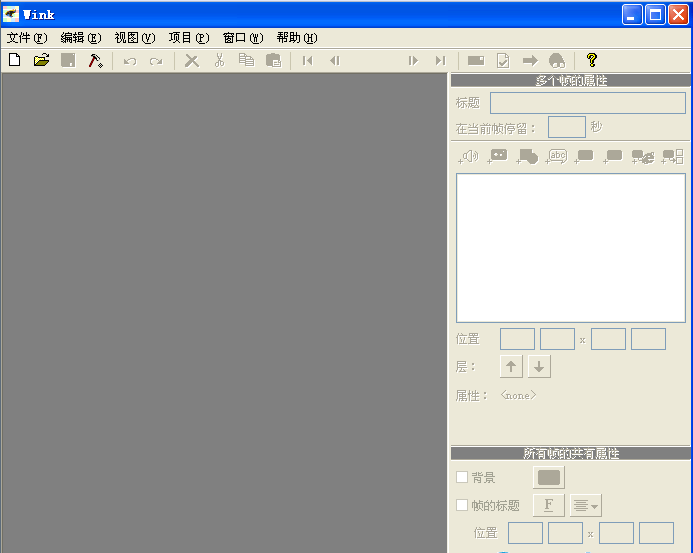Viewport: 693px width, 553px height.
Task: Enable the 背景 checkbox
Action: pos(462,477)
